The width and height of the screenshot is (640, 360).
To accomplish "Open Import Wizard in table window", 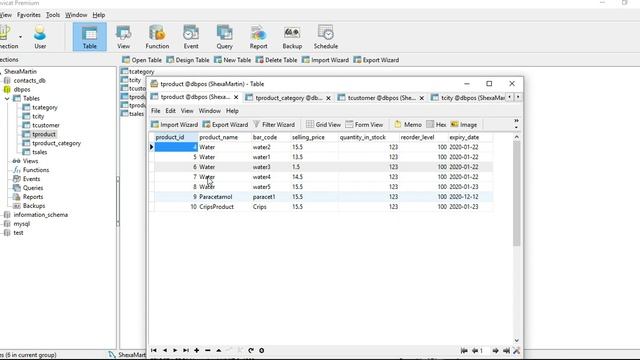I will tap(174, 124).
